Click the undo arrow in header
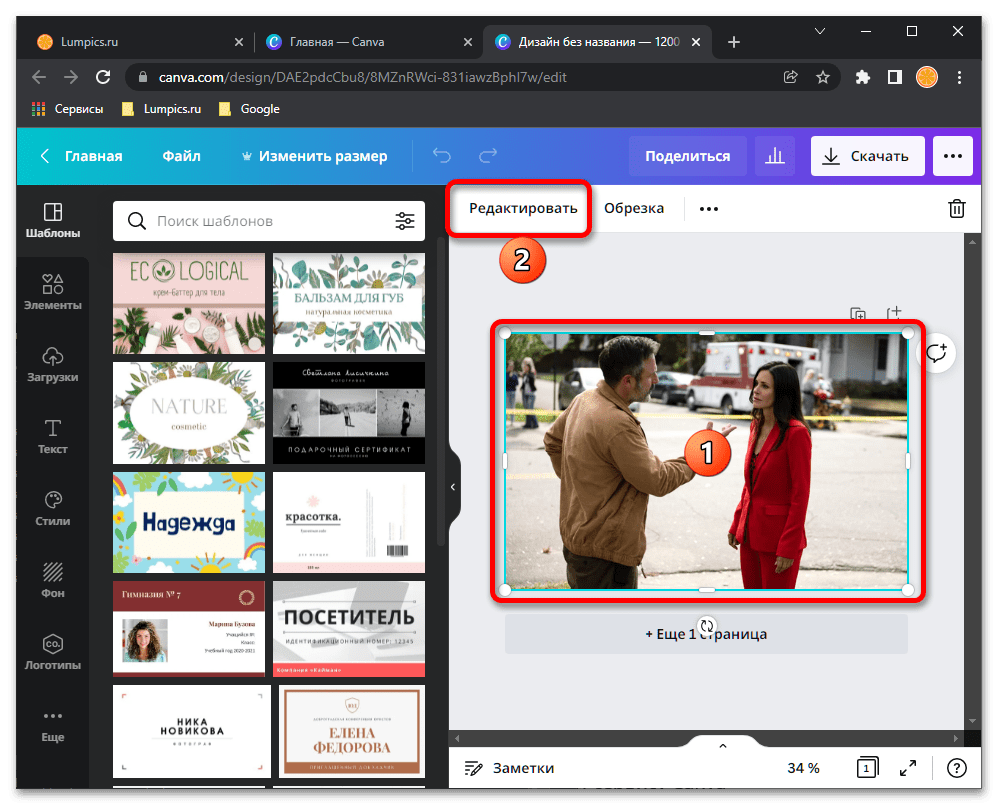 [x=442, y=156]
